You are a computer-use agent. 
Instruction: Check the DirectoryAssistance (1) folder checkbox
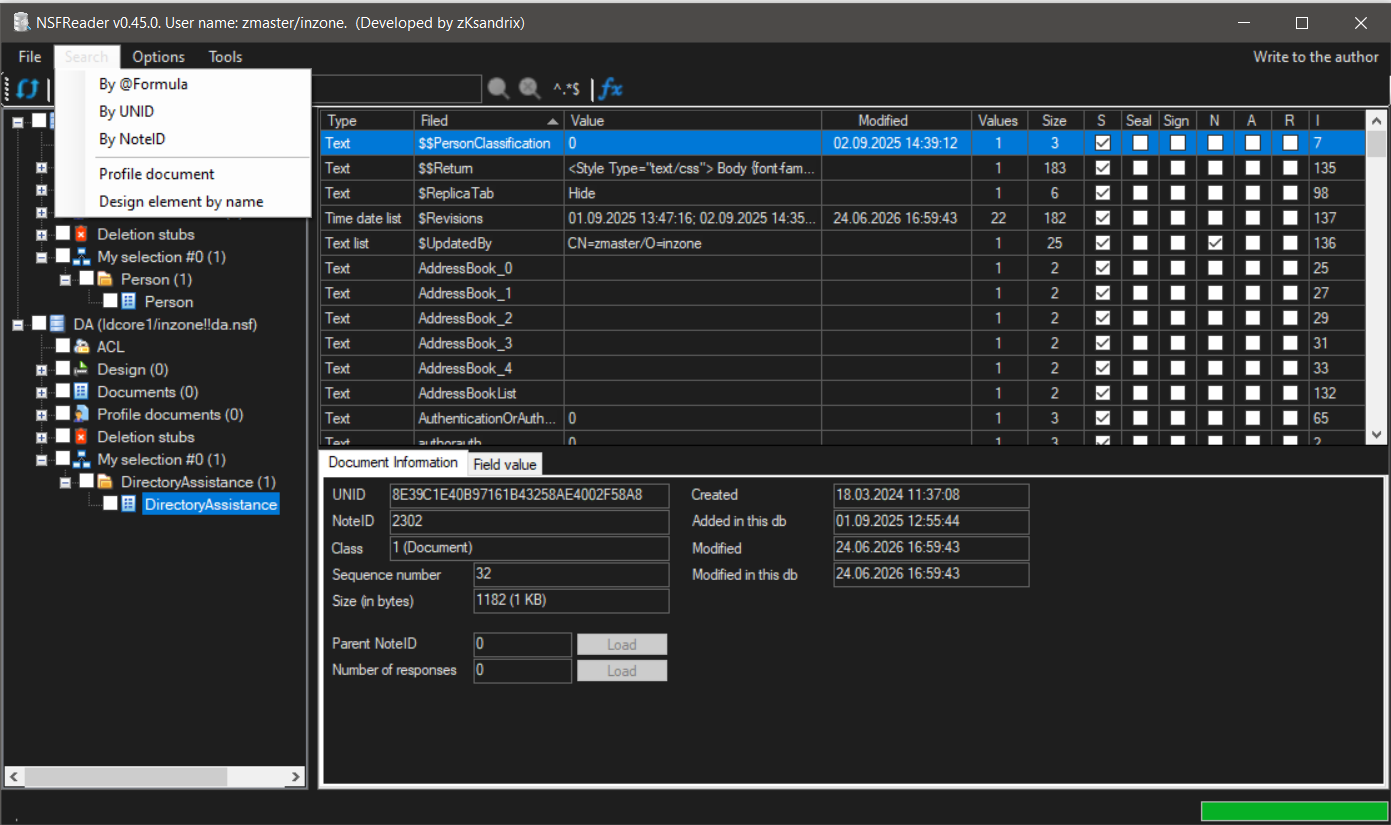pyautogui.click(x=86, y=482)
